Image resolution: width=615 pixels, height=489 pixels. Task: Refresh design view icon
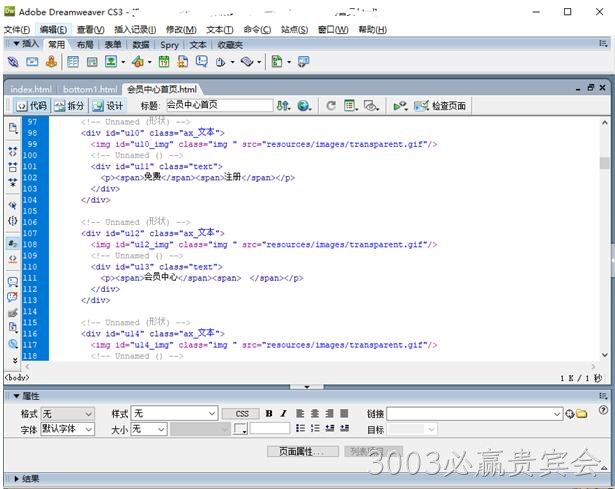tap(331, 105)
